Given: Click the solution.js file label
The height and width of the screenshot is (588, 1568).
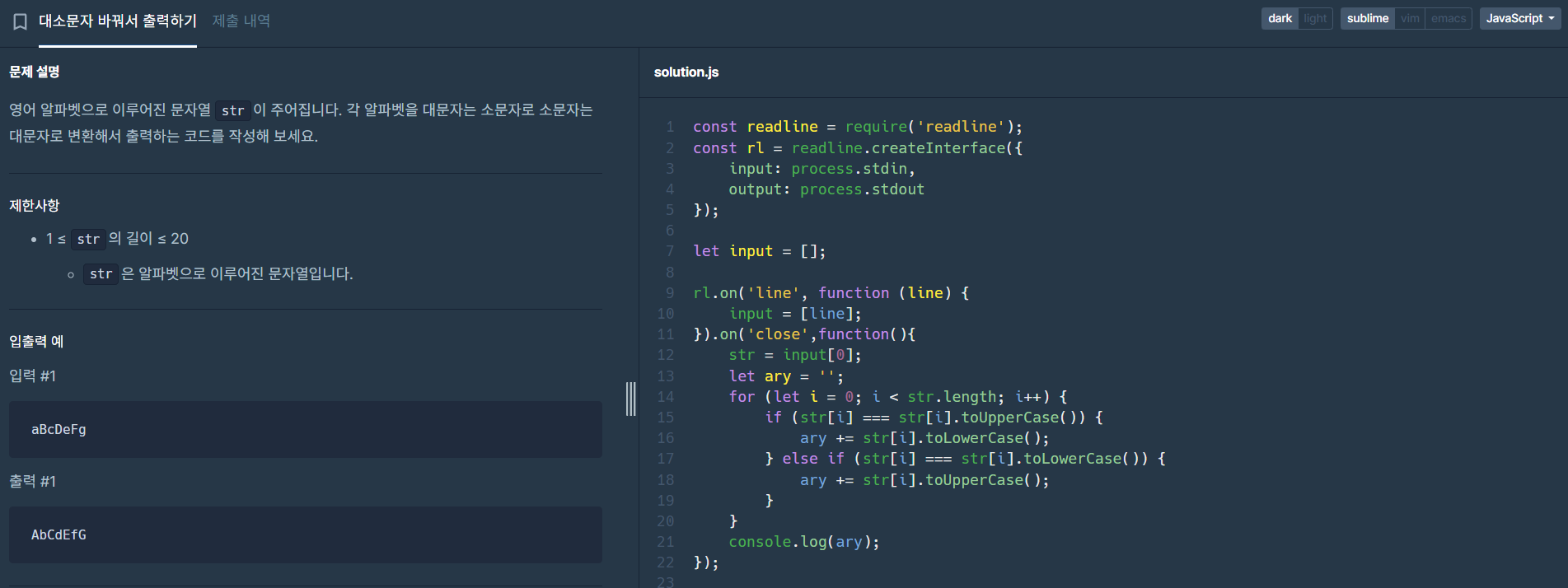Looking at the screenshot, I should coord(686,72).
